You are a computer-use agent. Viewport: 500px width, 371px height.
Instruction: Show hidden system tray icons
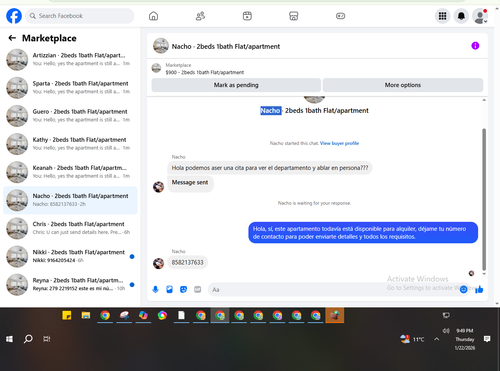[437, 339]
